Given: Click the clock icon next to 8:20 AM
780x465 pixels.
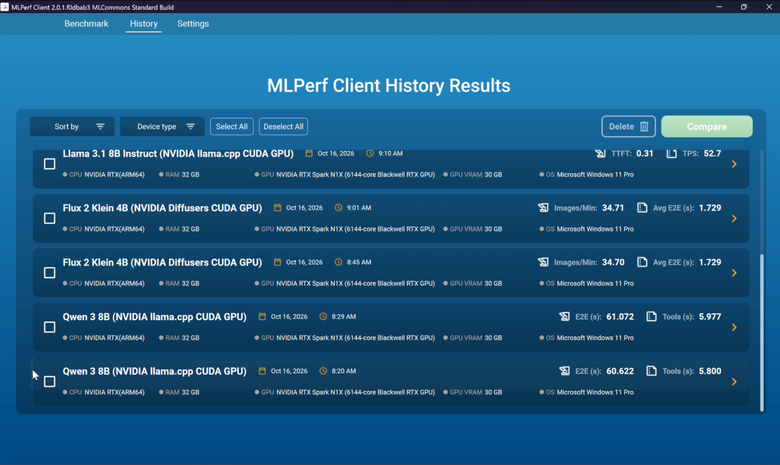Looking at the screenshot, I should point(323,371).
